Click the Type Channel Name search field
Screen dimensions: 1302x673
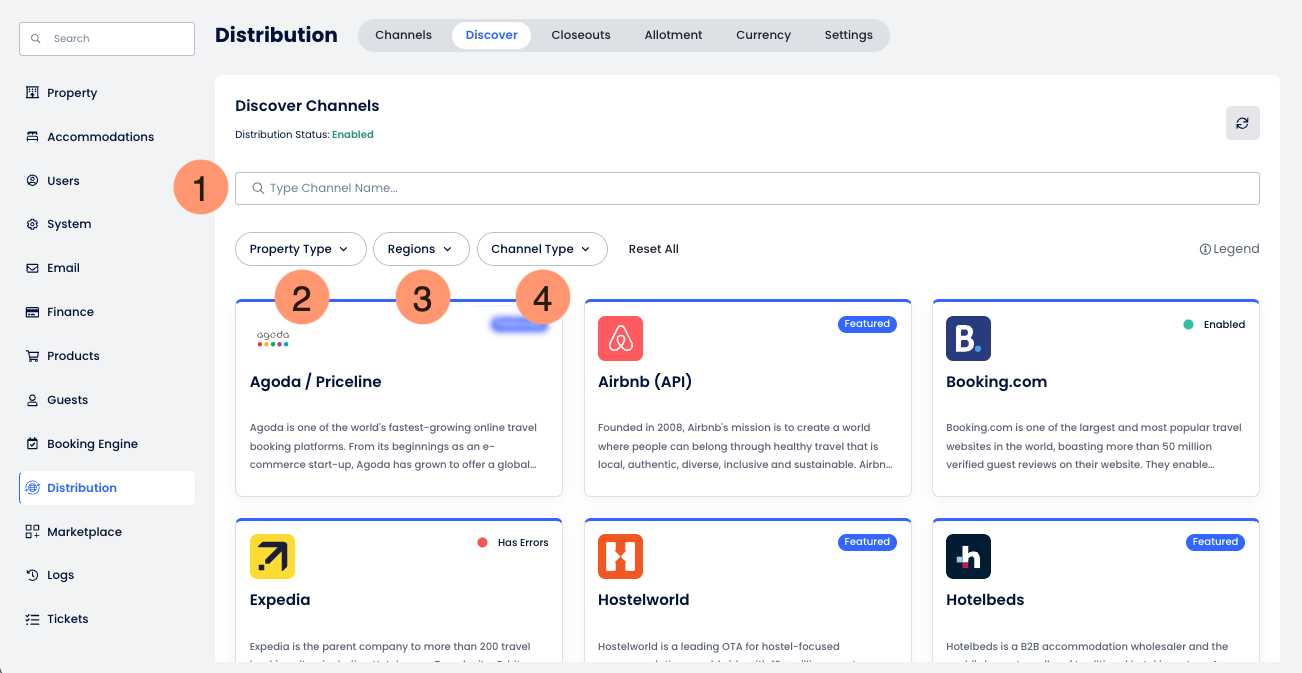click(747, 188)
